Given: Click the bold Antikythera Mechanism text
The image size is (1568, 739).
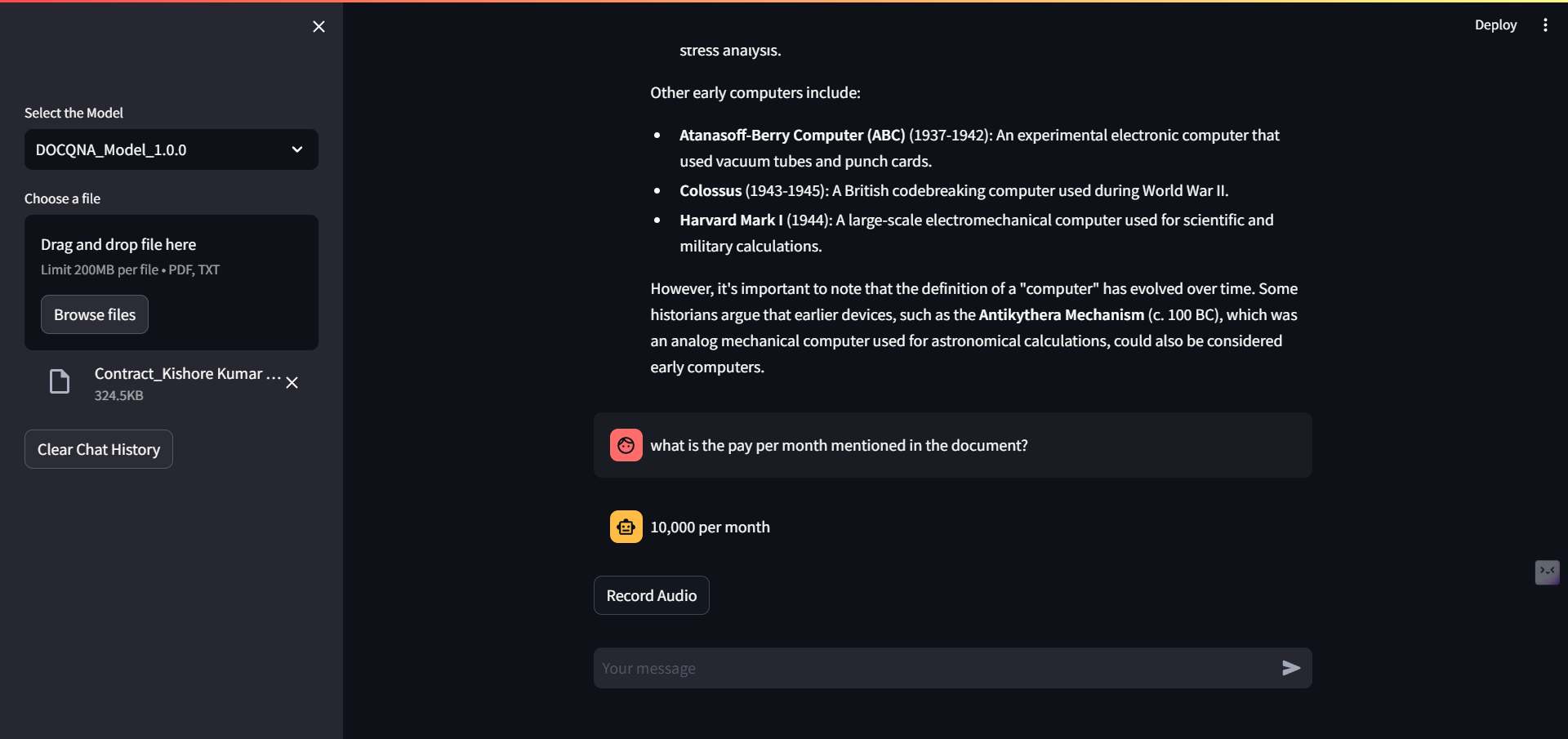Looking at the screenshot, I should pyautogui.click(x=1061, y=315).
